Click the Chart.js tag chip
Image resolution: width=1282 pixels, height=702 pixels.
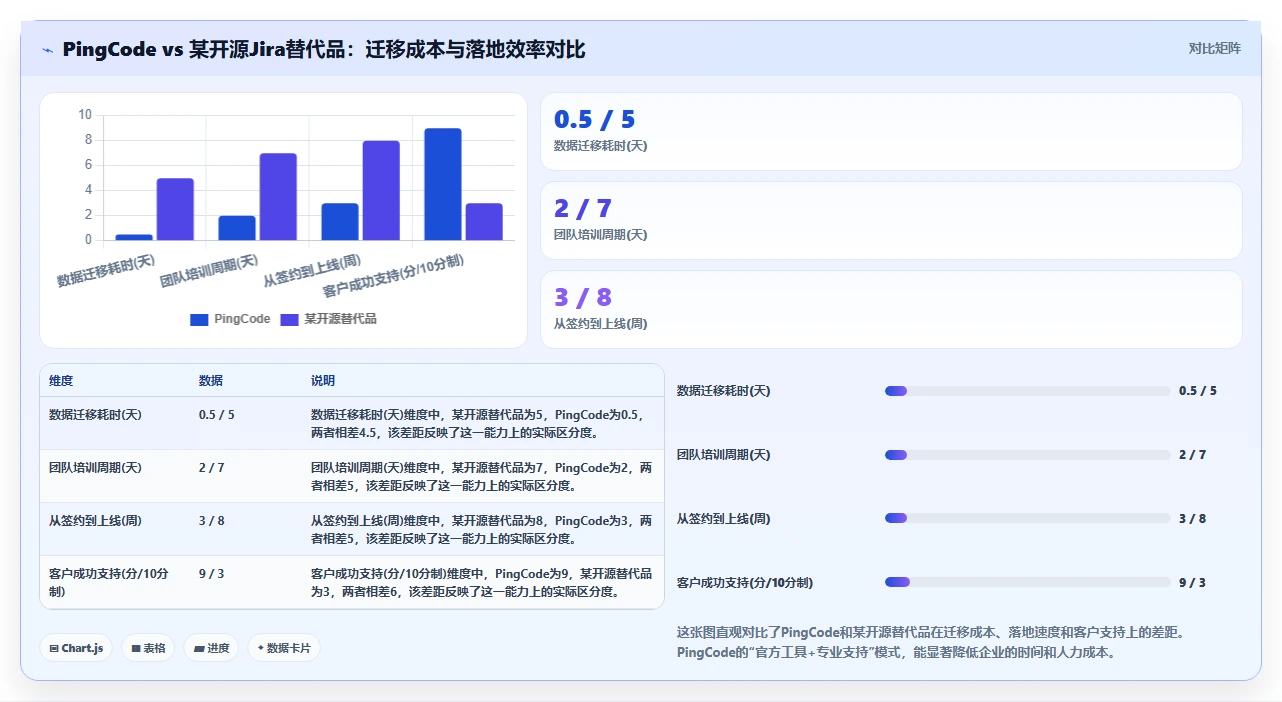[x=76, y=648]
